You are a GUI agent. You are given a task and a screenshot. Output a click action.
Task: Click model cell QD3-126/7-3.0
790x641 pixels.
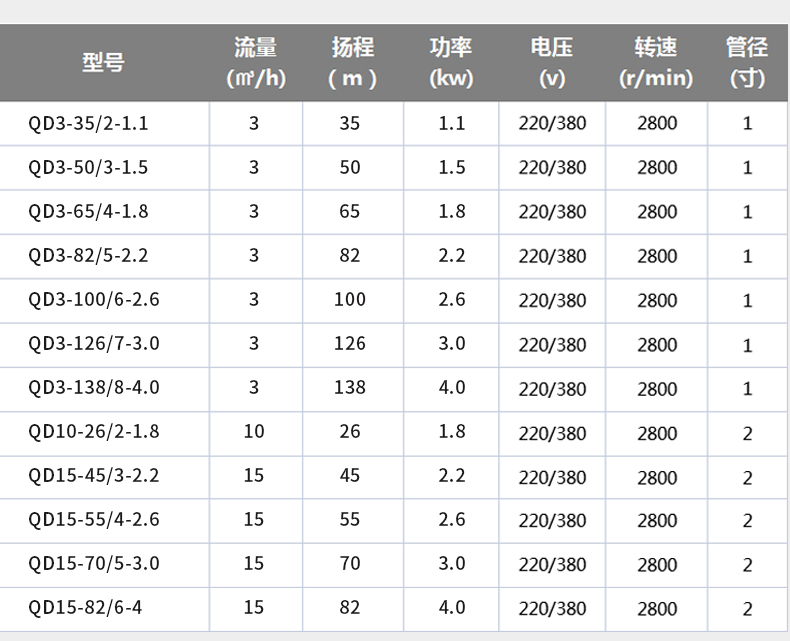(x=94, y=344)
